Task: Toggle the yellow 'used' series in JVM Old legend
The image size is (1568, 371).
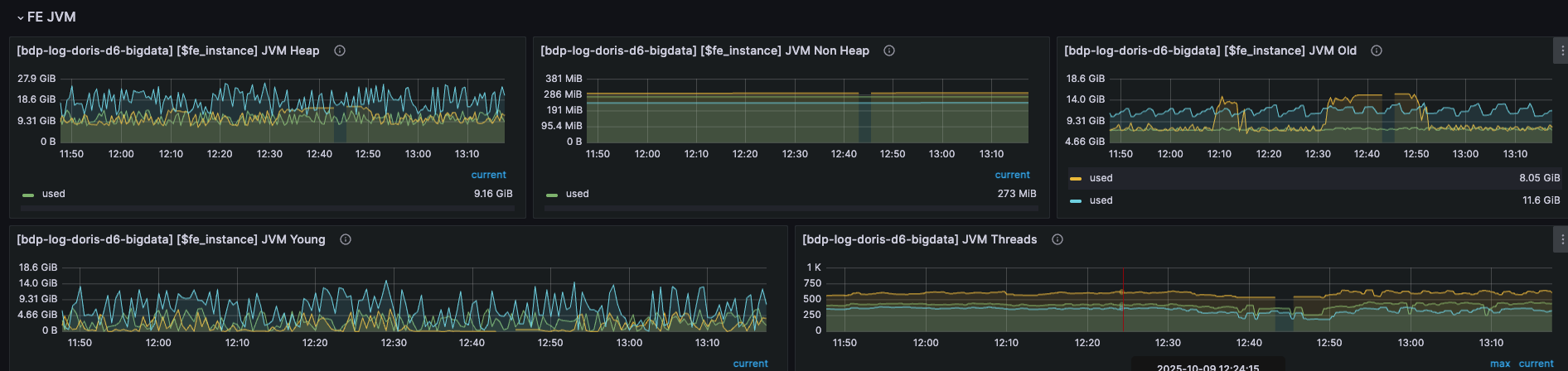Action: click(x=1101, y=178)
